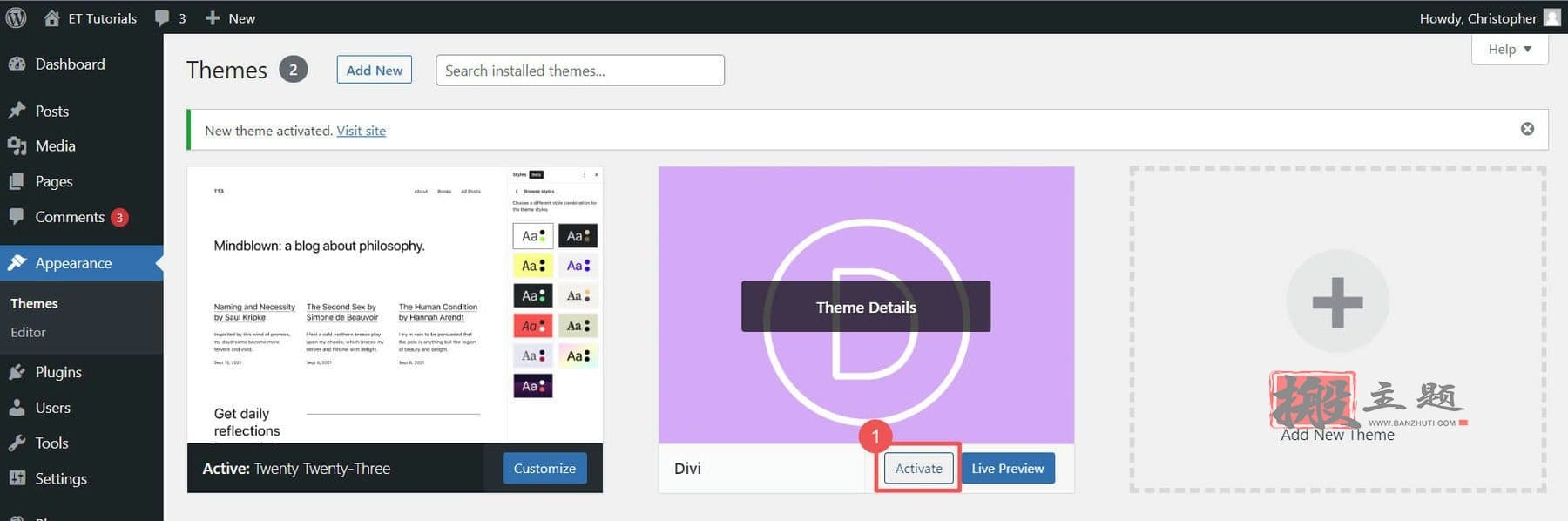The image size is (1568, 521).
Task: Activate the Divi theme
Action: tap(918, 468)
